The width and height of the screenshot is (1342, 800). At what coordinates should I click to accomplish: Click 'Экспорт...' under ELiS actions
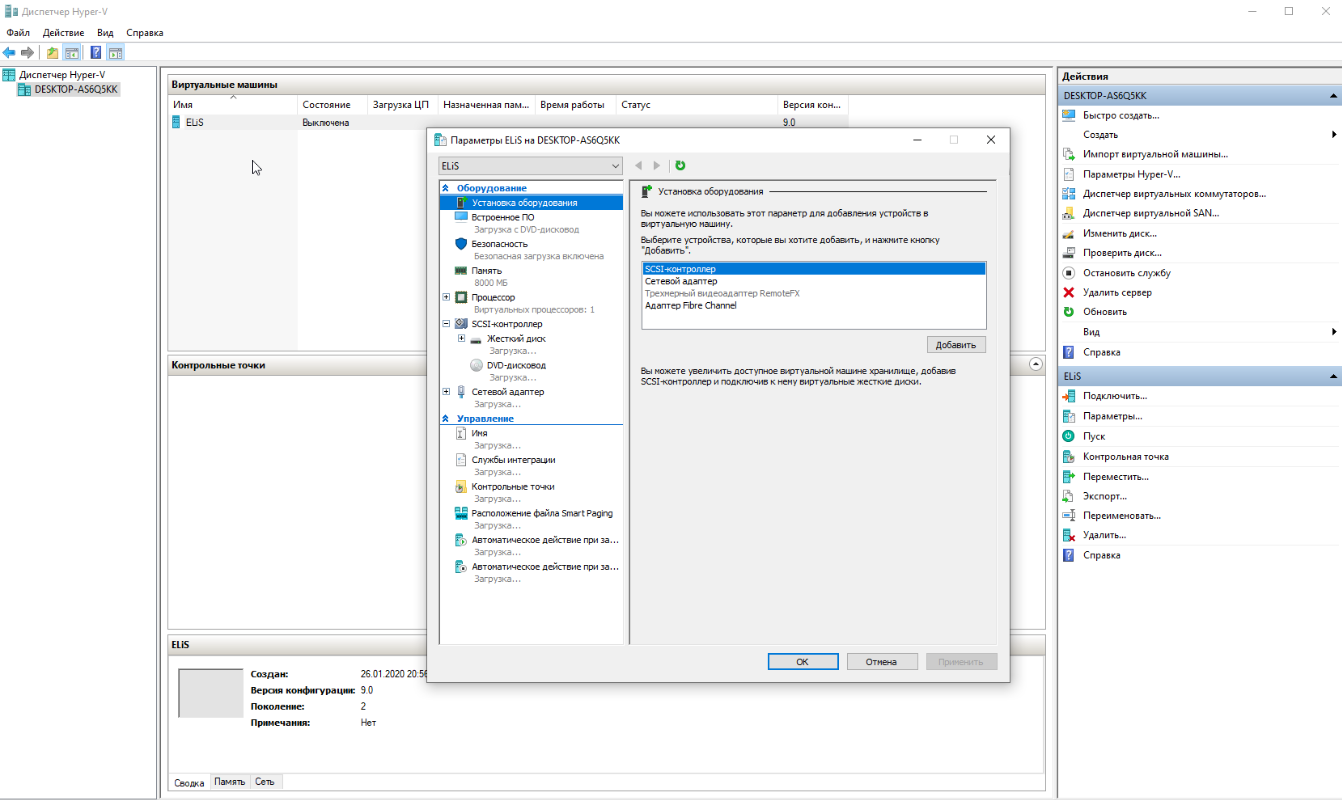pyautogui.click(x=1104, y=496)
